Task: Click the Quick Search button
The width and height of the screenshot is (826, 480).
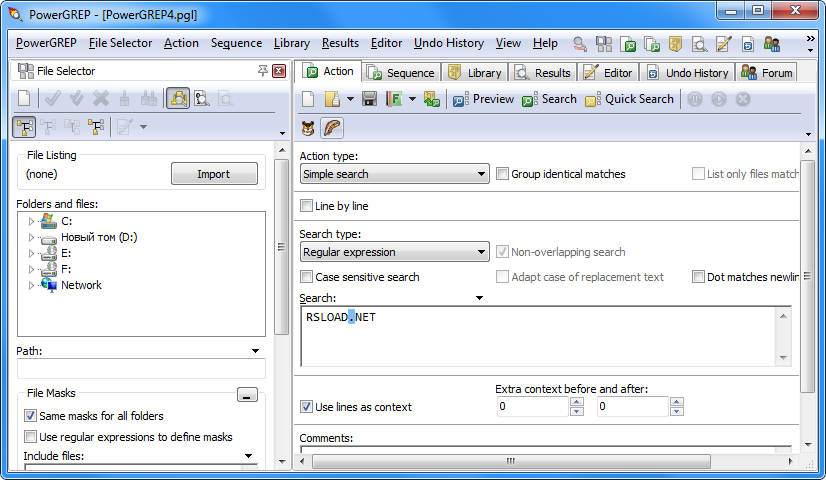Action: tap(630, 99)
